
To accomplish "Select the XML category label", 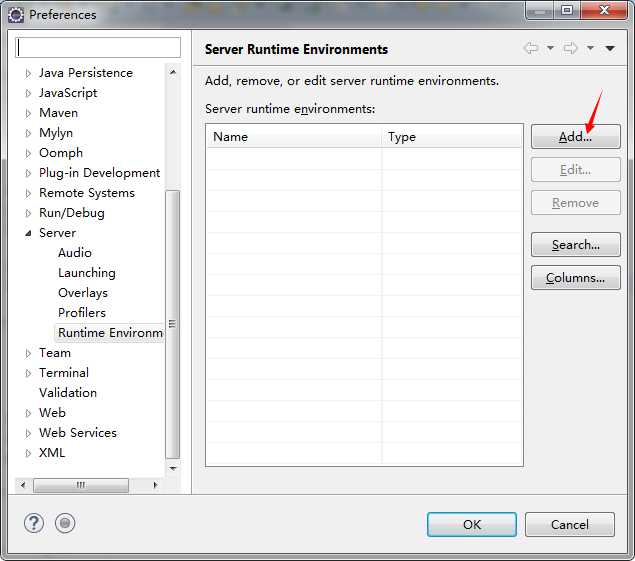I will tap(52, 452).
